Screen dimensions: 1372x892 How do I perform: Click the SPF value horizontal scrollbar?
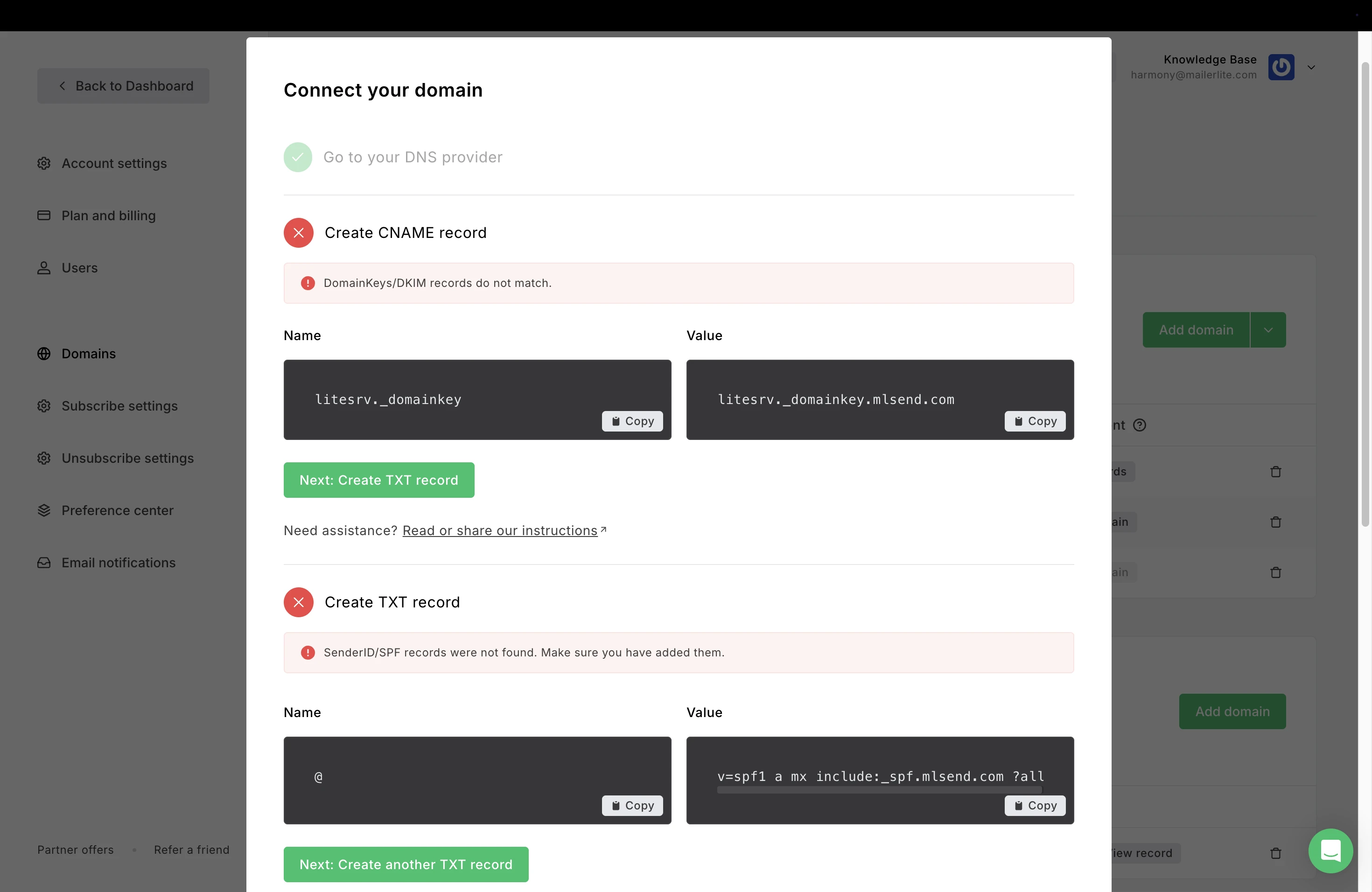(x=879, y=790)
